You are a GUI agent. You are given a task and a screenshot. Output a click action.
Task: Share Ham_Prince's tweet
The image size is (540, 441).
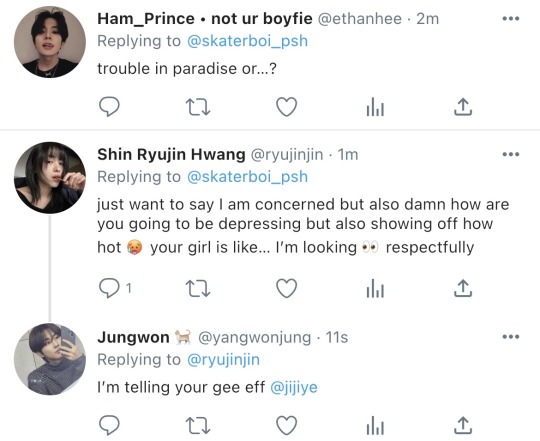pos(463,106)
